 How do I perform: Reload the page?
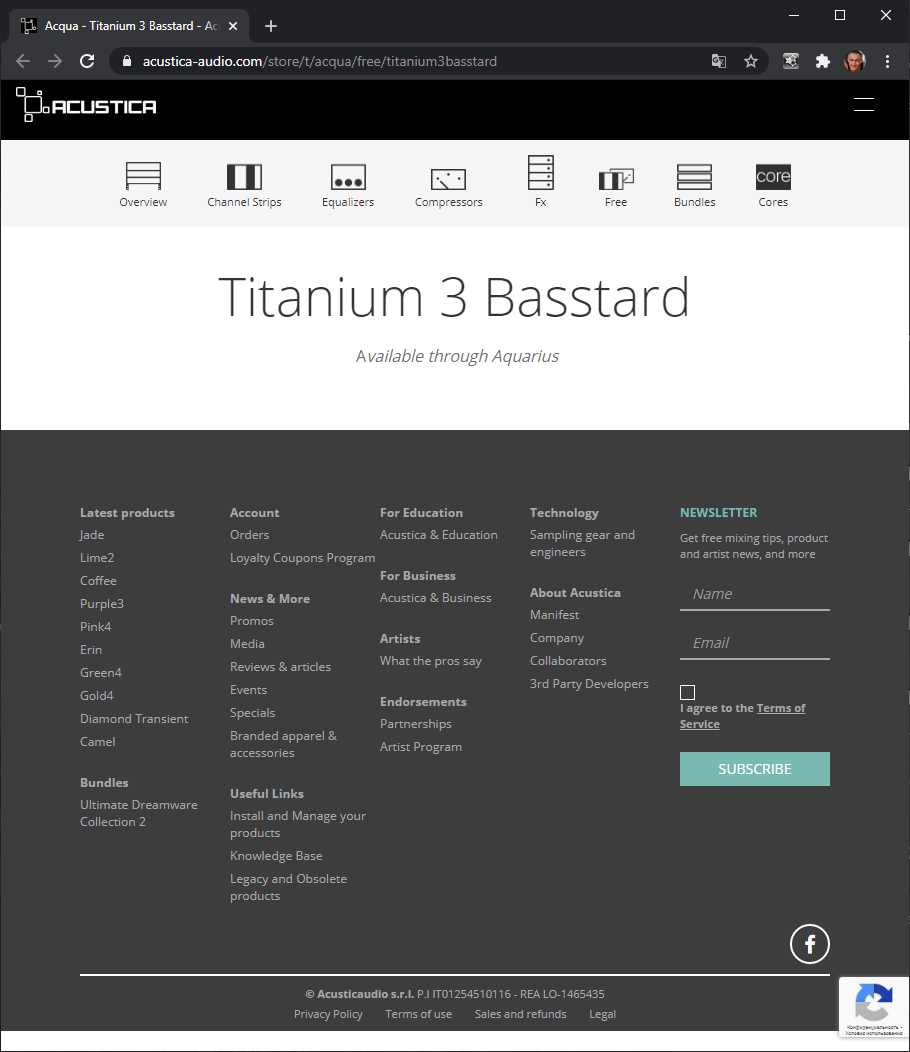(x=87, y=61)
